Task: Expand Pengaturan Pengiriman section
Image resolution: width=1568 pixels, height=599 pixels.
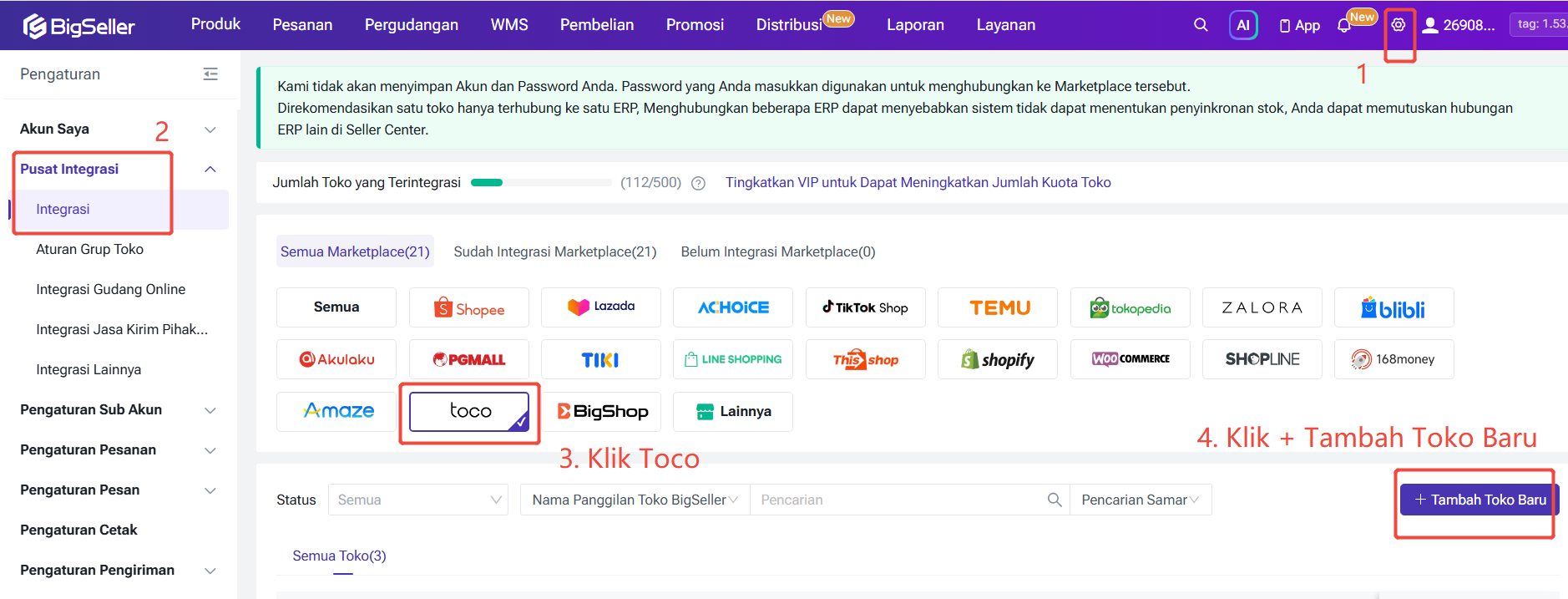Action: (x=210, y=571)
